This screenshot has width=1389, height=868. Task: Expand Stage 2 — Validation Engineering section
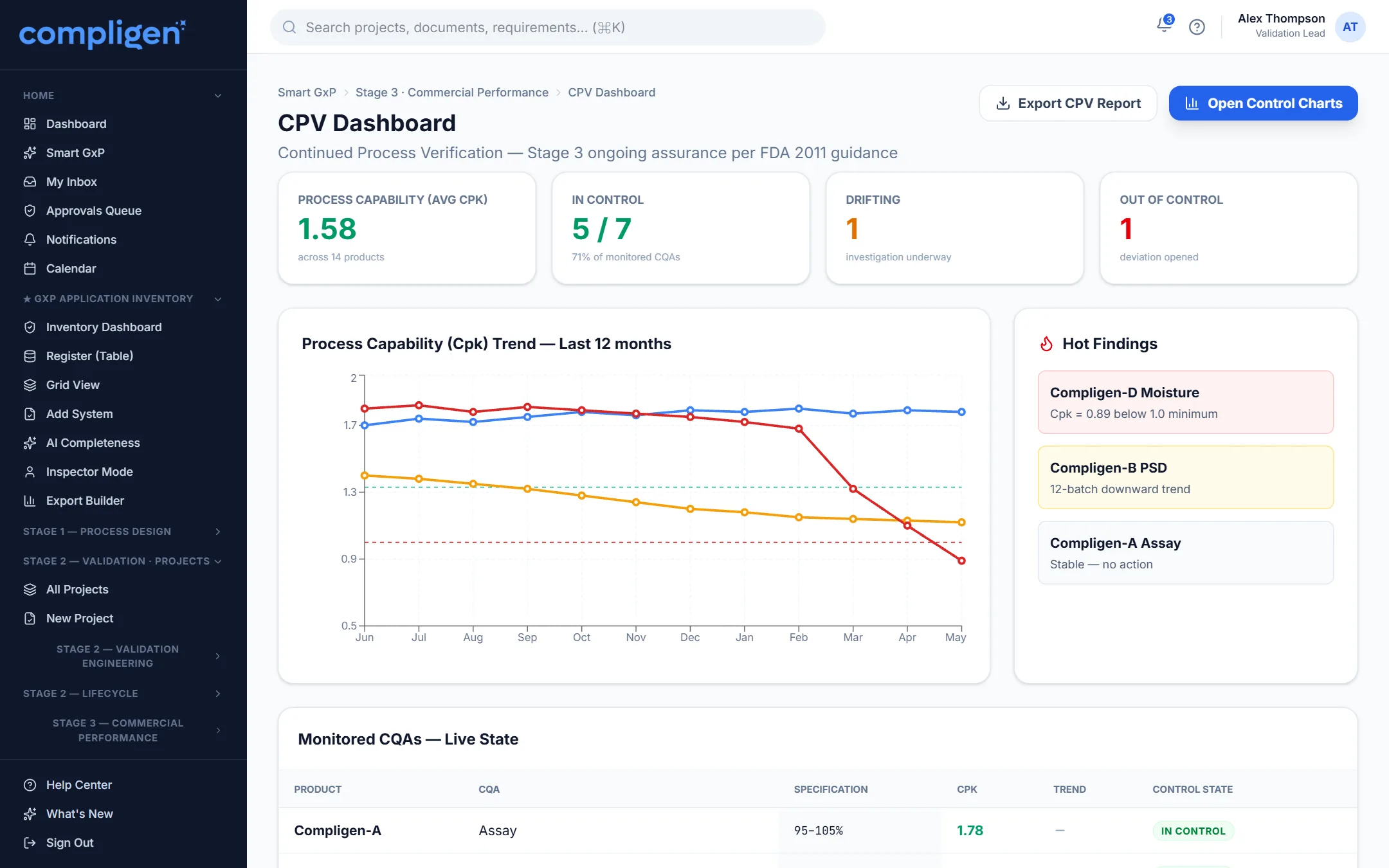click(x=218, y=656)
